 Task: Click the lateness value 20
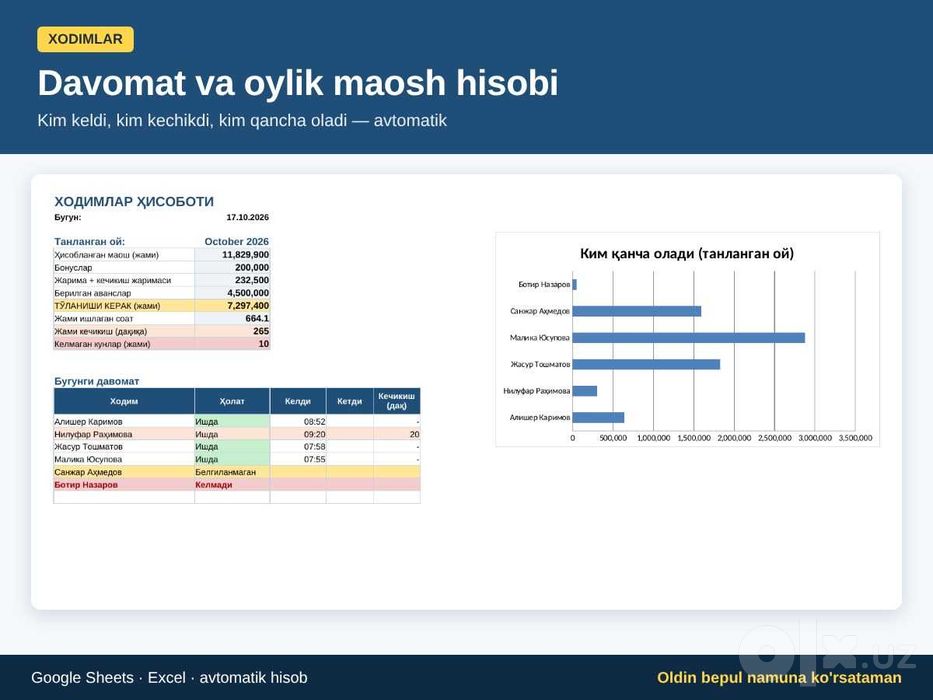point(414,435)
